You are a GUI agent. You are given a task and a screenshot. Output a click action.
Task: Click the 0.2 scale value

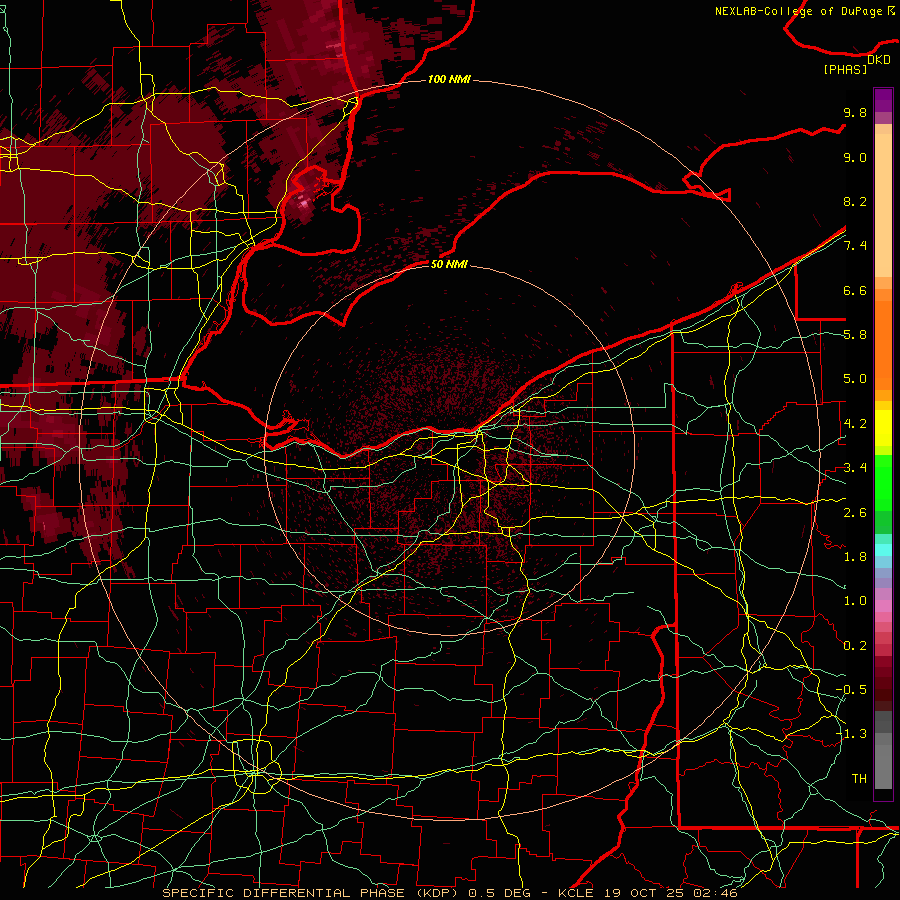tap(855, 646)
